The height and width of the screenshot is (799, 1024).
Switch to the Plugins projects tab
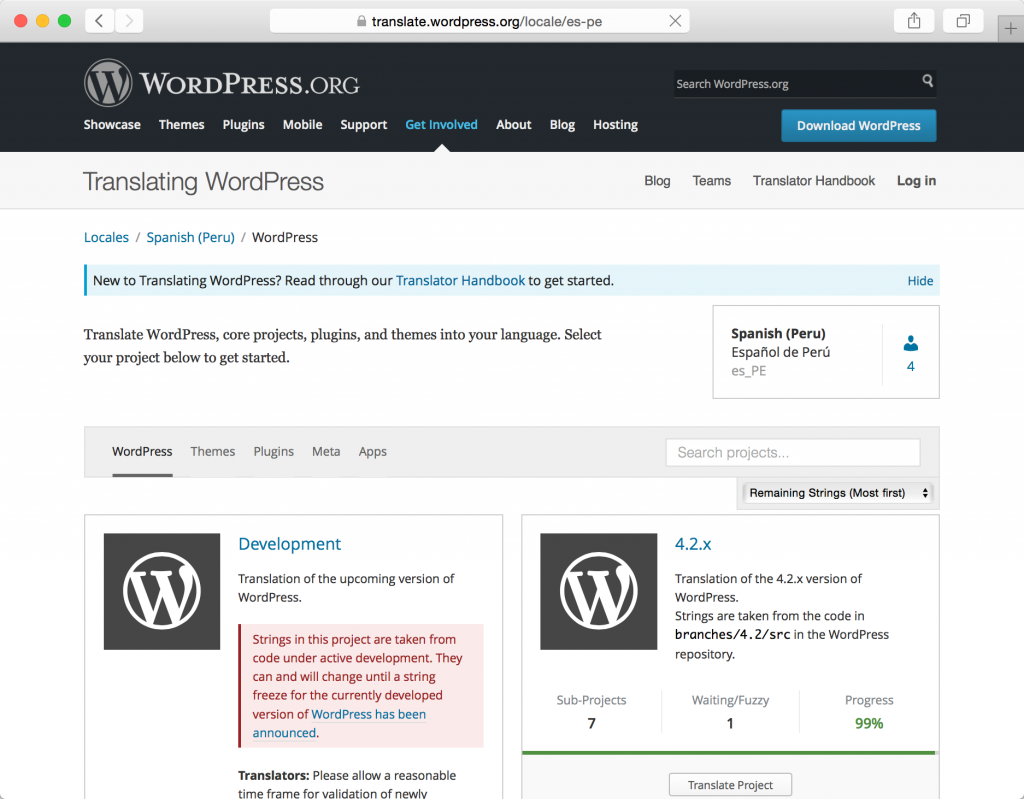click(x=274, y=451)
